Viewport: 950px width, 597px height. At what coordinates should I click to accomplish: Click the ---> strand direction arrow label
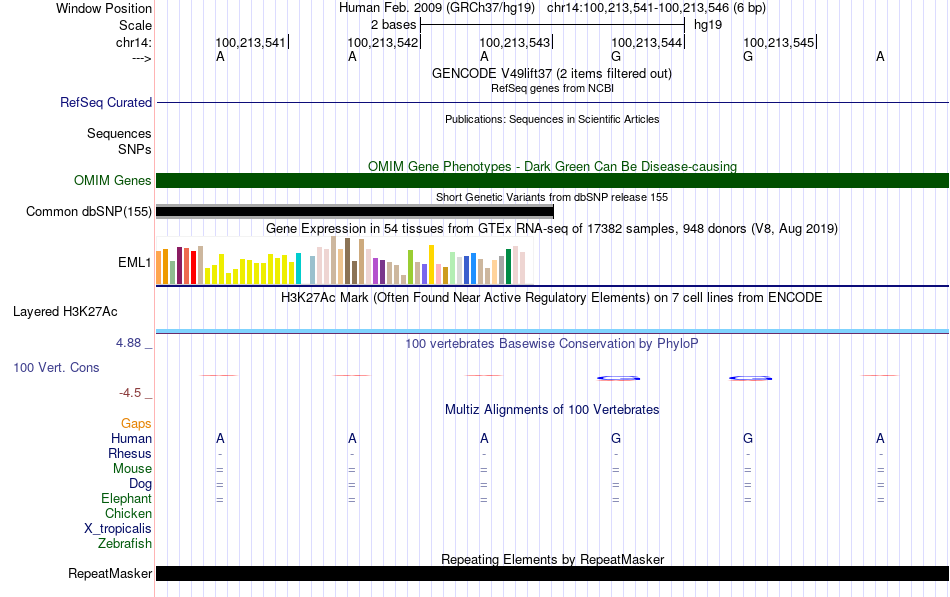tap(141, 58)
